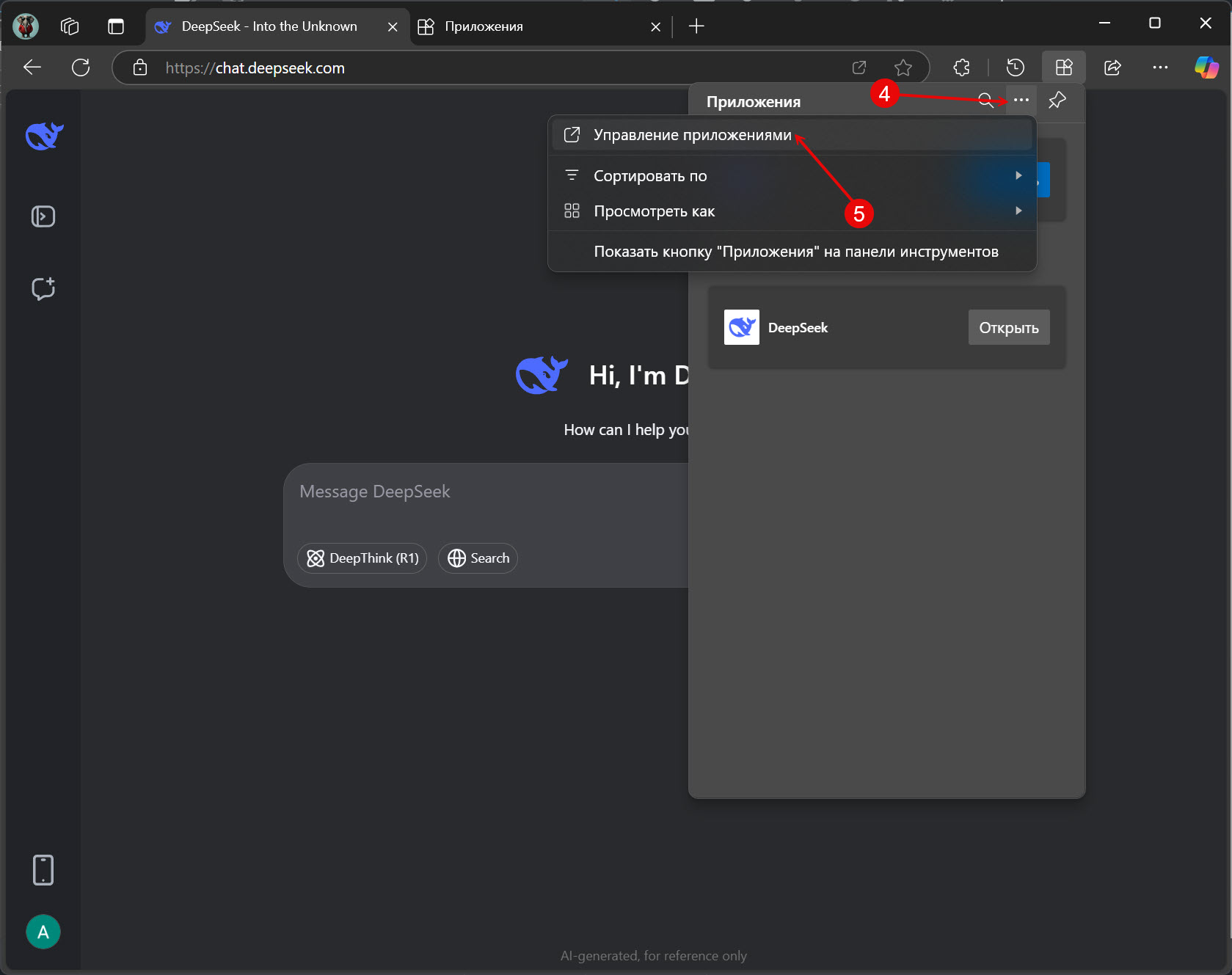Click the Открыть button for DeepSeek app
1232x975 pixels.
1009,327
